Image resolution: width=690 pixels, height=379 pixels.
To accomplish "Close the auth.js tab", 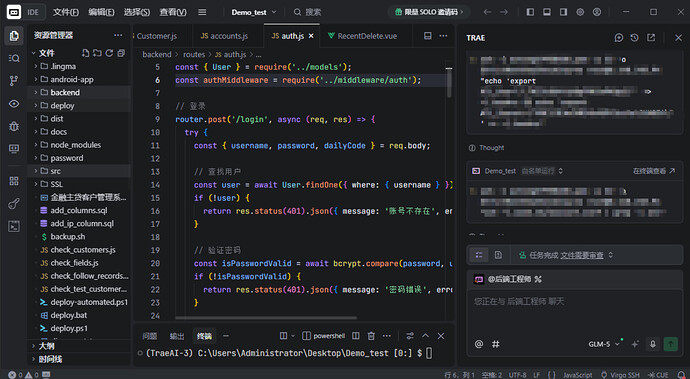I will coord(311,36).
